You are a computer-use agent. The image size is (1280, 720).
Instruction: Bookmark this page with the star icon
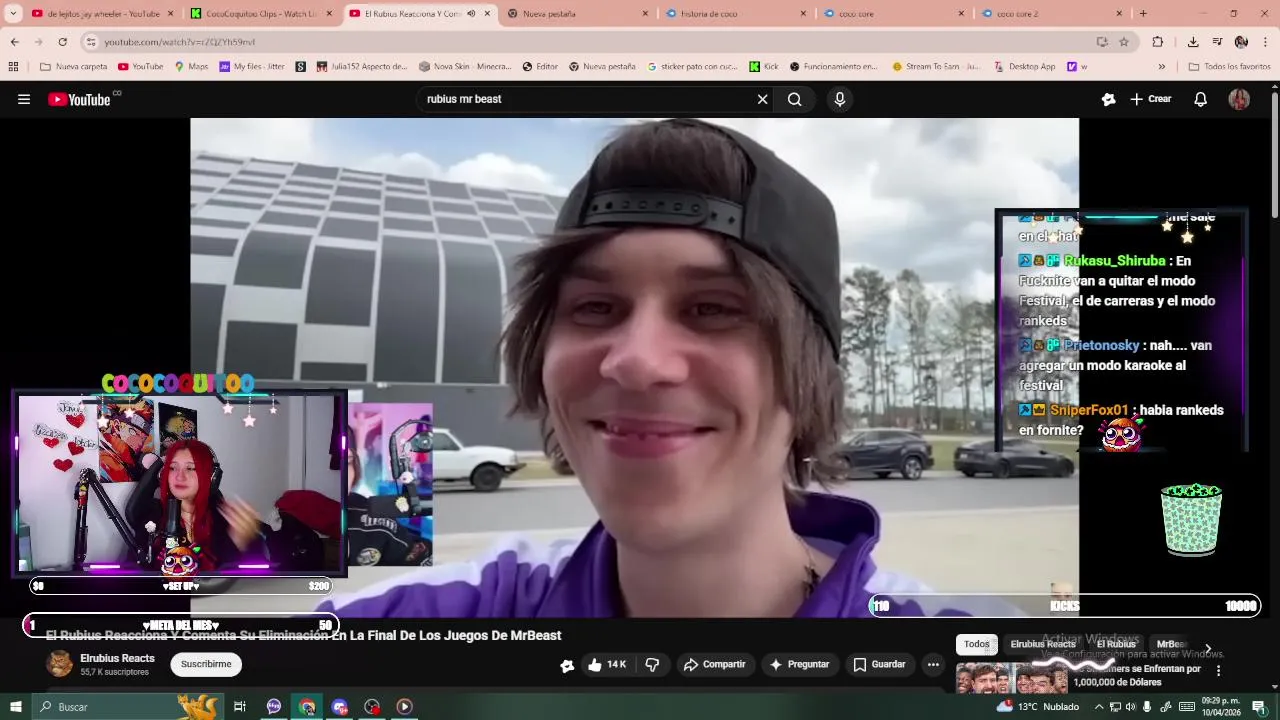[1124, 42]
